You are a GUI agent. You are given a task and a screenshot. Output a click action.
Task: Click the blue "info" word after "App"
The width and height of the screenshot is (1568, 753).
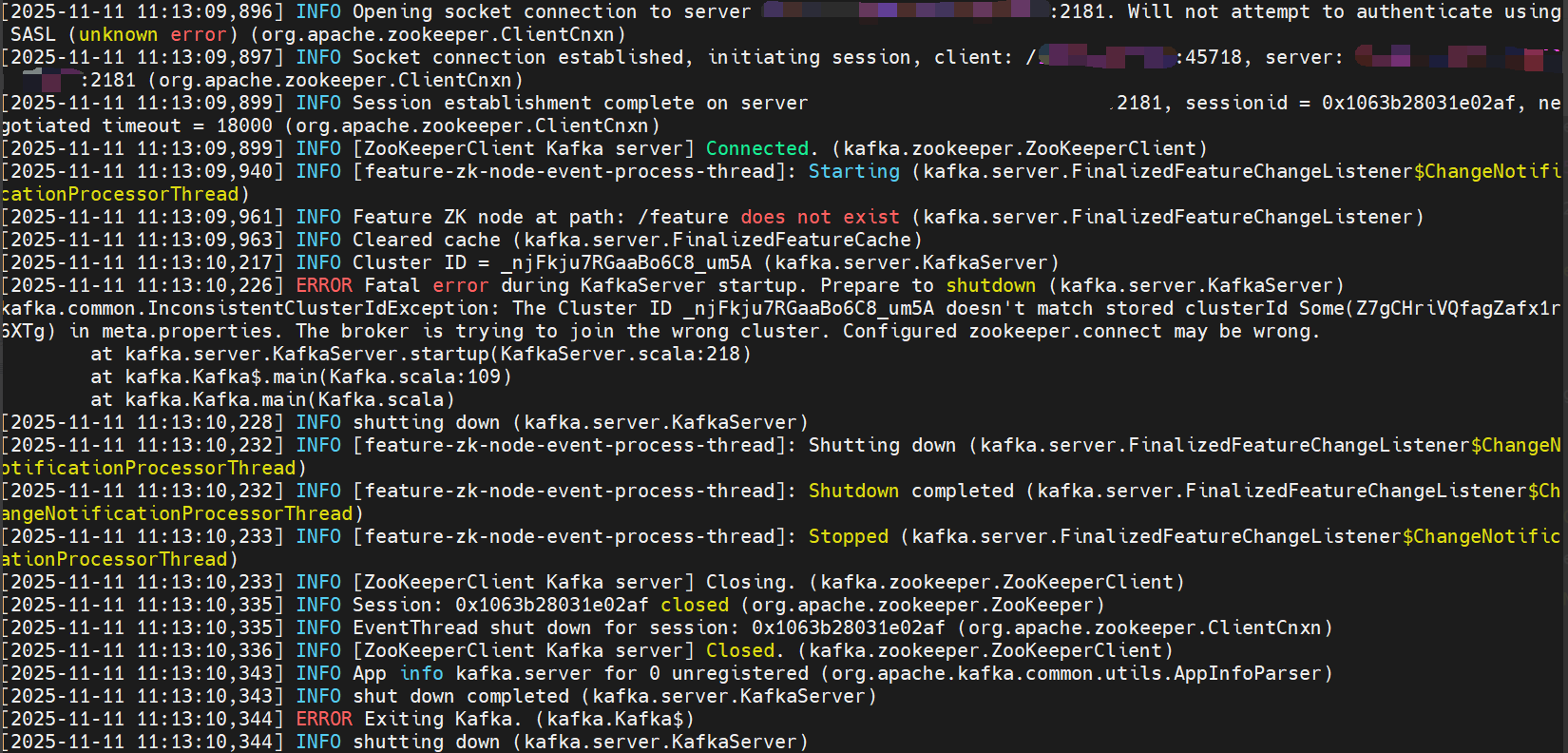pyautogui.click(x=421, y=673)
